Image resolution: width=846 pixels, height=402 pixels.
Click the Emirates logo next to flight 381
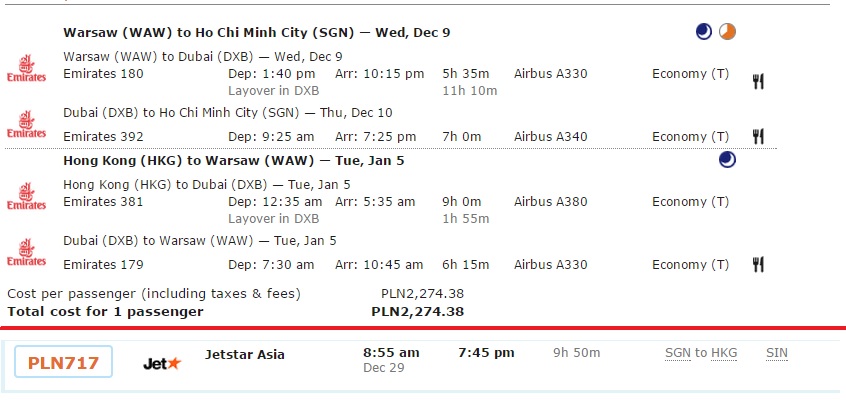coord(26,196)
